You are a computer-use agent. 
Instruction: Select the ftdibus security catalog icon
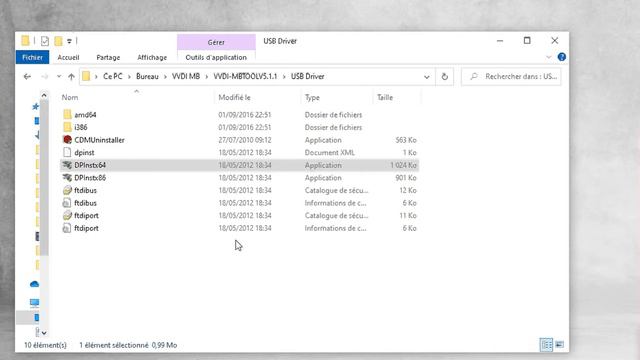point(67,191)
